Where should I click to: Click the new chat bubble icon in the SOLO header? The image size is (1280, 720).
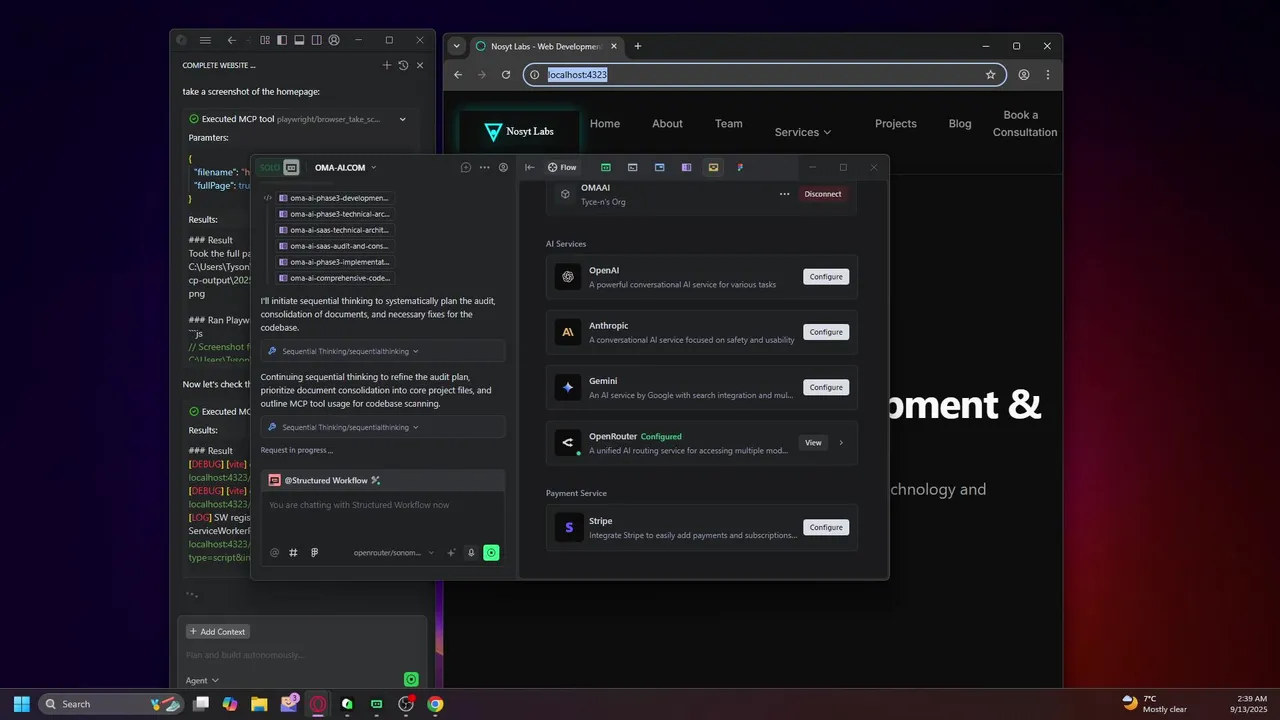(466, 167)
